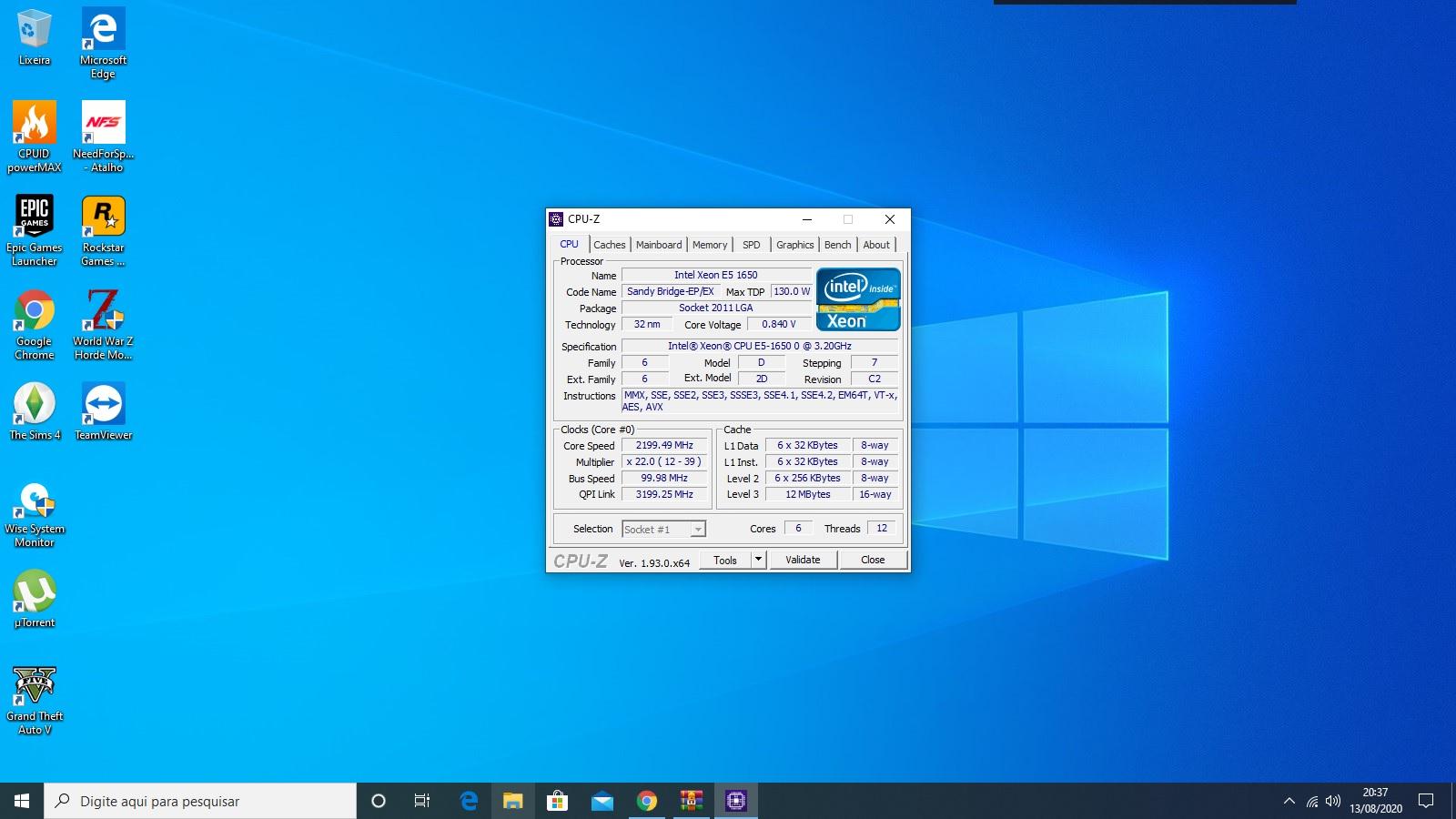Click the 'Digite aqui para pesquisar' search box

pyautogui.click(x=200, y=801)
